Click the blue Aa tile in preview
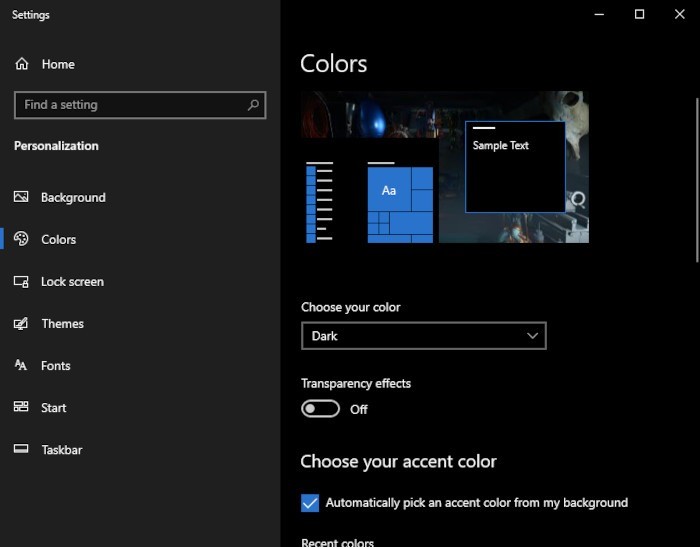The height and width of the screenshot is (547, 700). click(389, 190)
